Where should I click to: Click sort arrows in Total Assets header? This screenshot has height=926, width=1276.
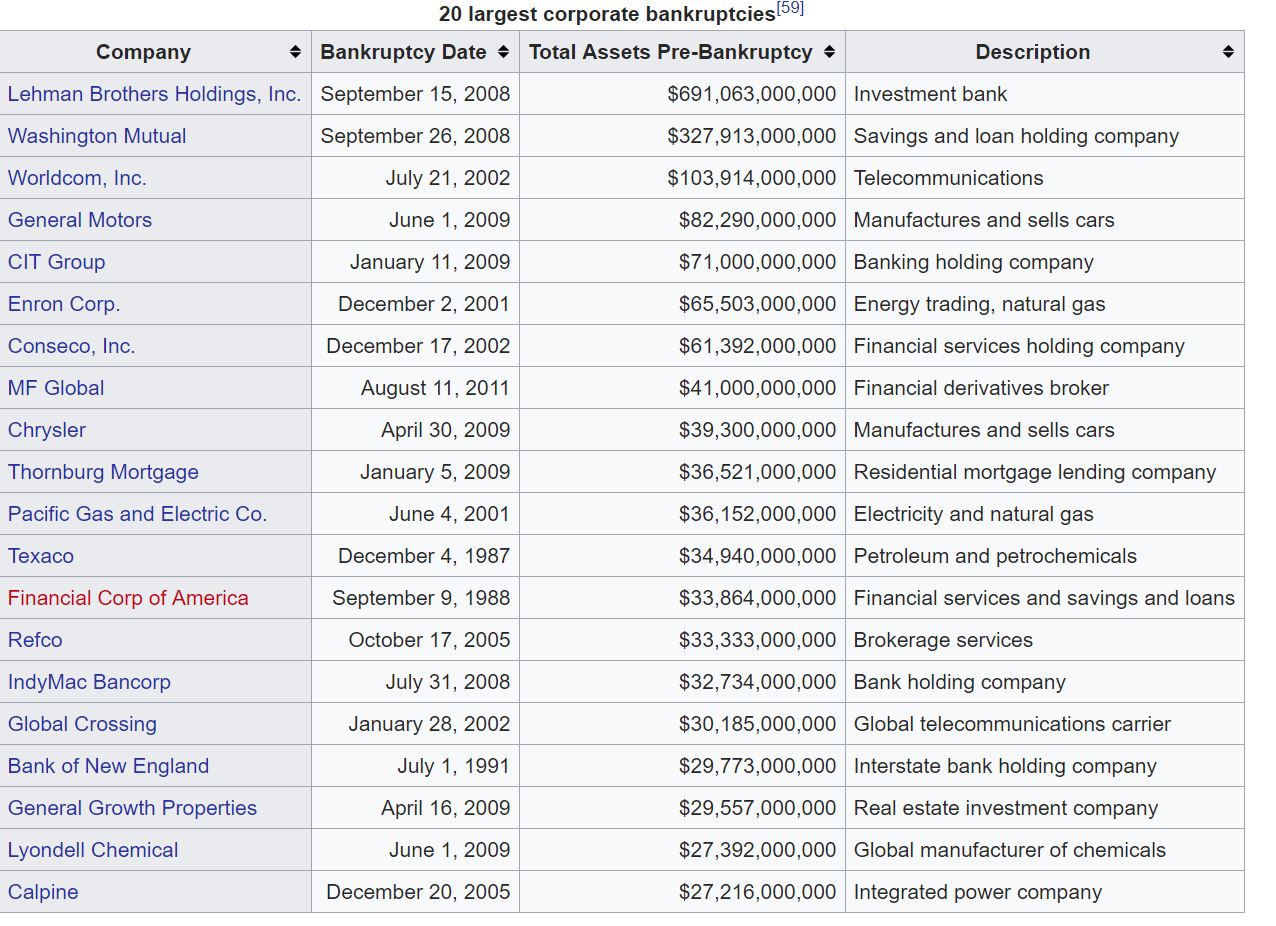pos(829,52)
